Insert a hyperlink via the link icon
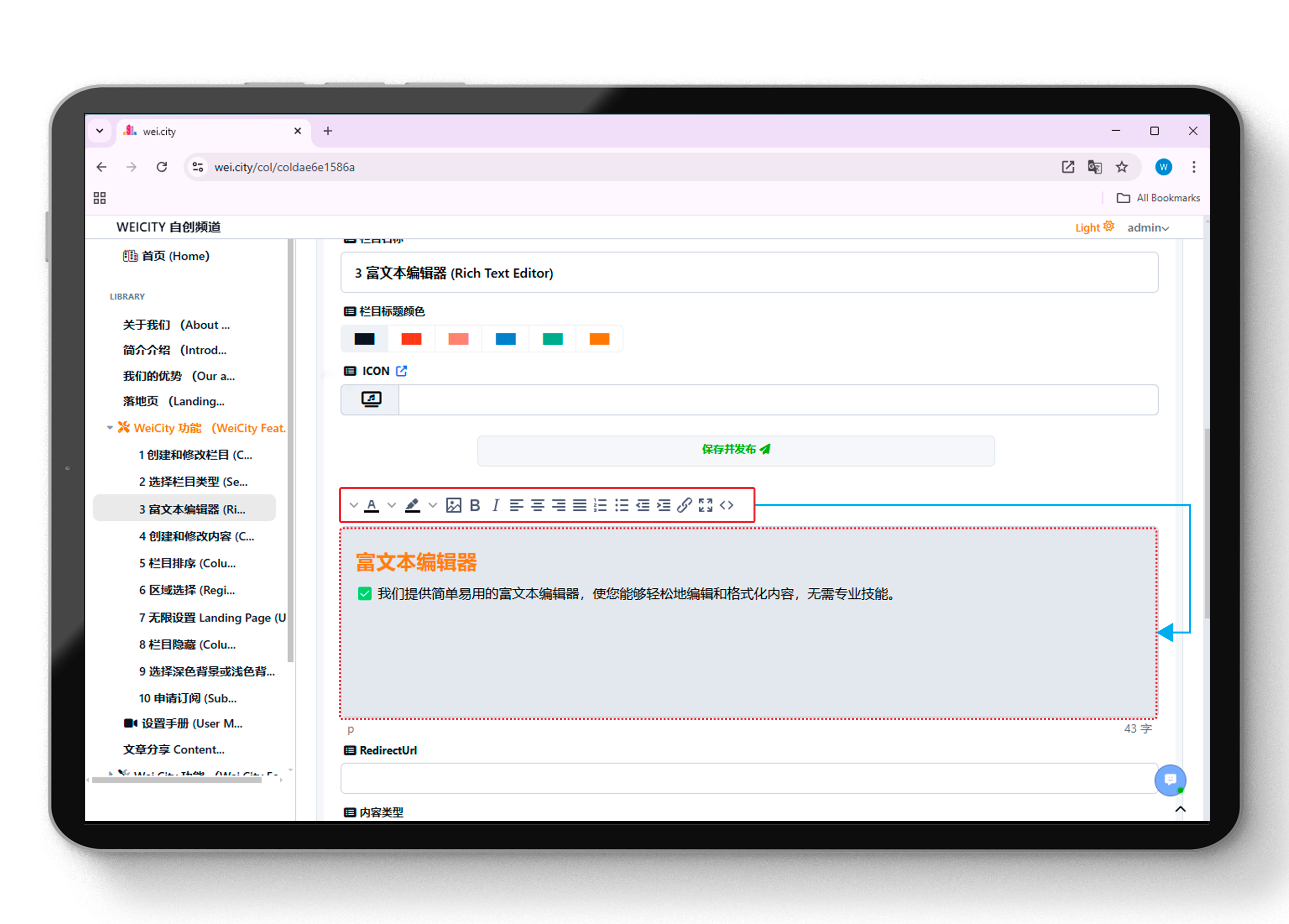The width and height of the screenshot is (1289, 924). pyautogui.click(x=684, y=505)
